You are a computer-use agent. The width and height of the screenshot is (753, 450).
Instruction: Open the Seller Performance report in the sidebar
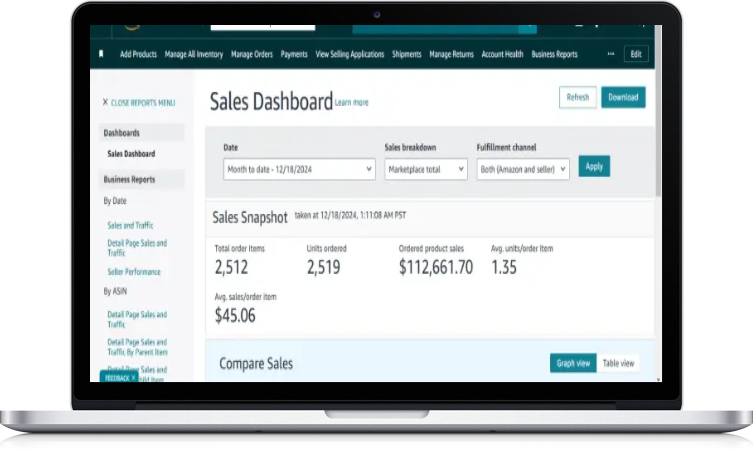tap(134, 272)
